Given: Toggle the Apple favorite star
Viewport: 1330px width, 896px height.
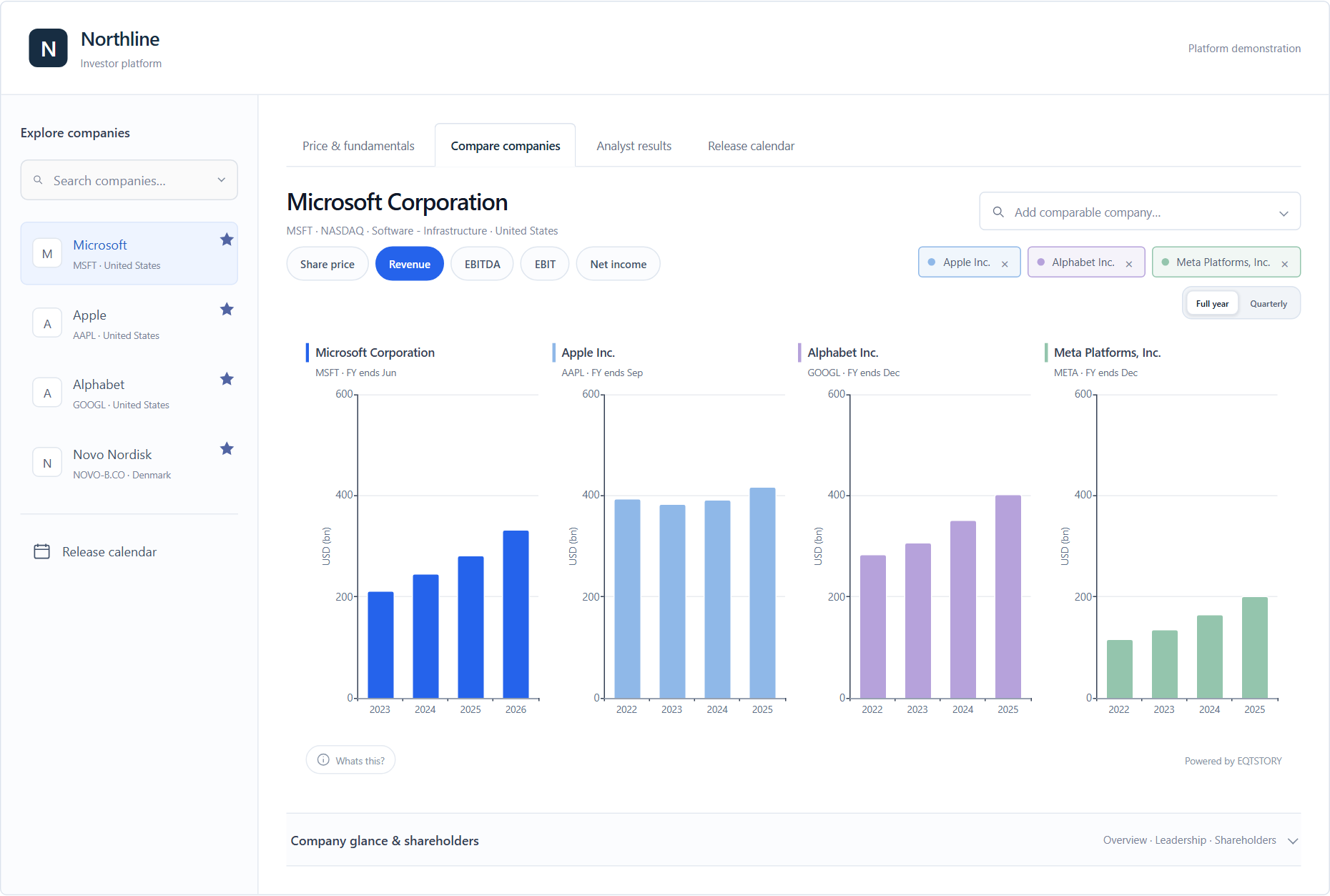Looking at the screenshot, I should [227, 309].
